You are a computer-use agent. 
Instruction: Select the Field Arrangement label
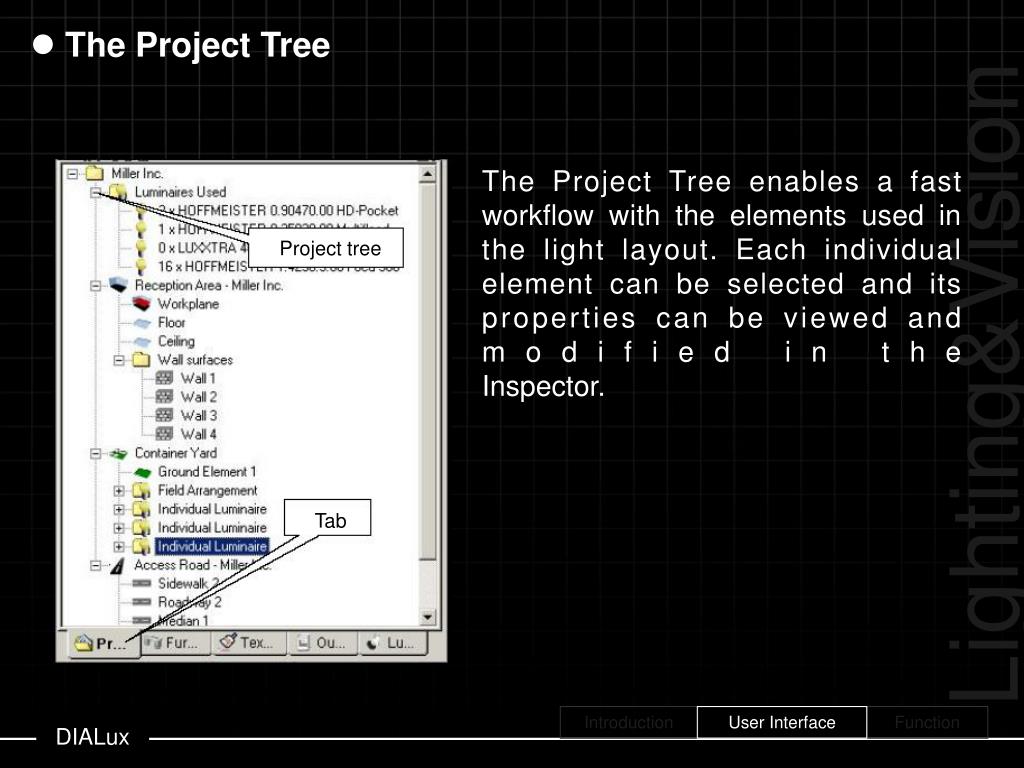(208, 490)
